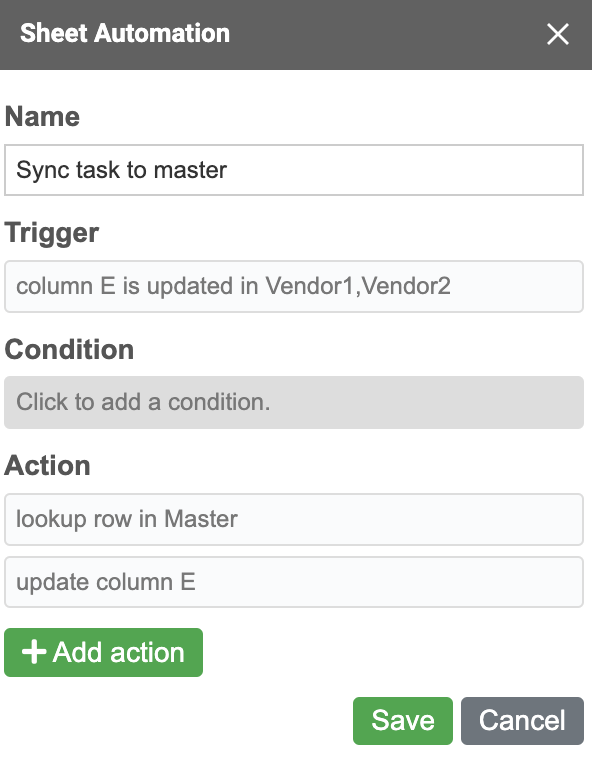Click the plus icon on Add action
This screenshot has width=592, height=766.
click(x=34, y=652)
